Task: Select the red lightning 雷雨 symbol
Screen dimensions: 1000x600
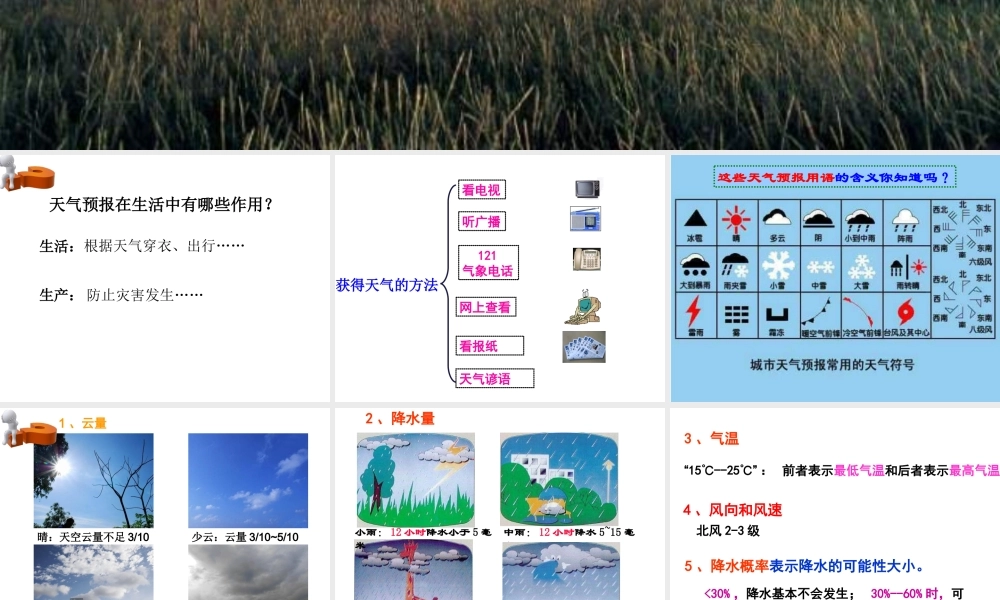Action: coord(693,312)
